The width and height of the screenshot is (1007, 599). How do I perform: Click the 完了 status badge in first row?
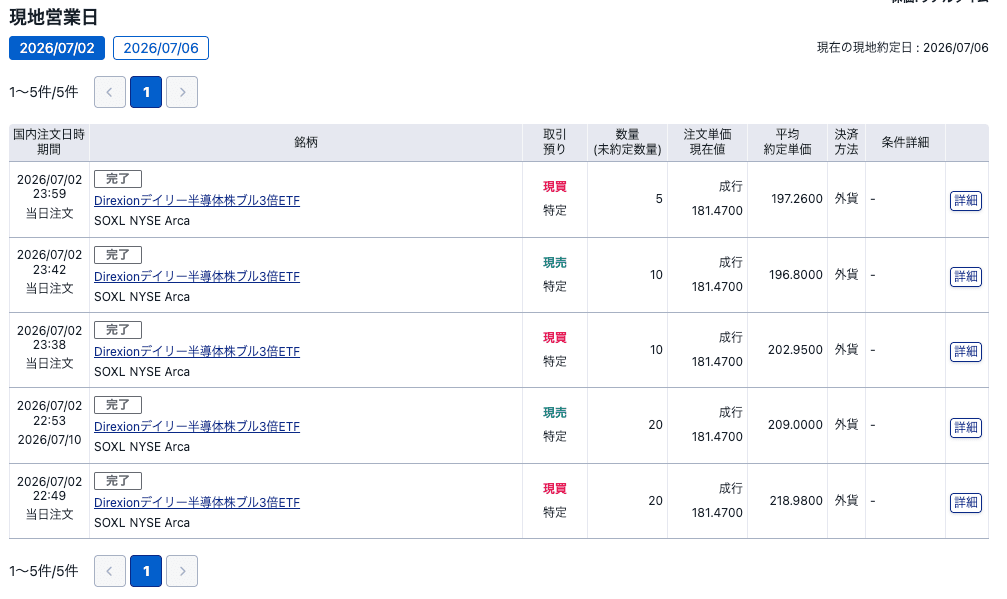pos(118,179)
